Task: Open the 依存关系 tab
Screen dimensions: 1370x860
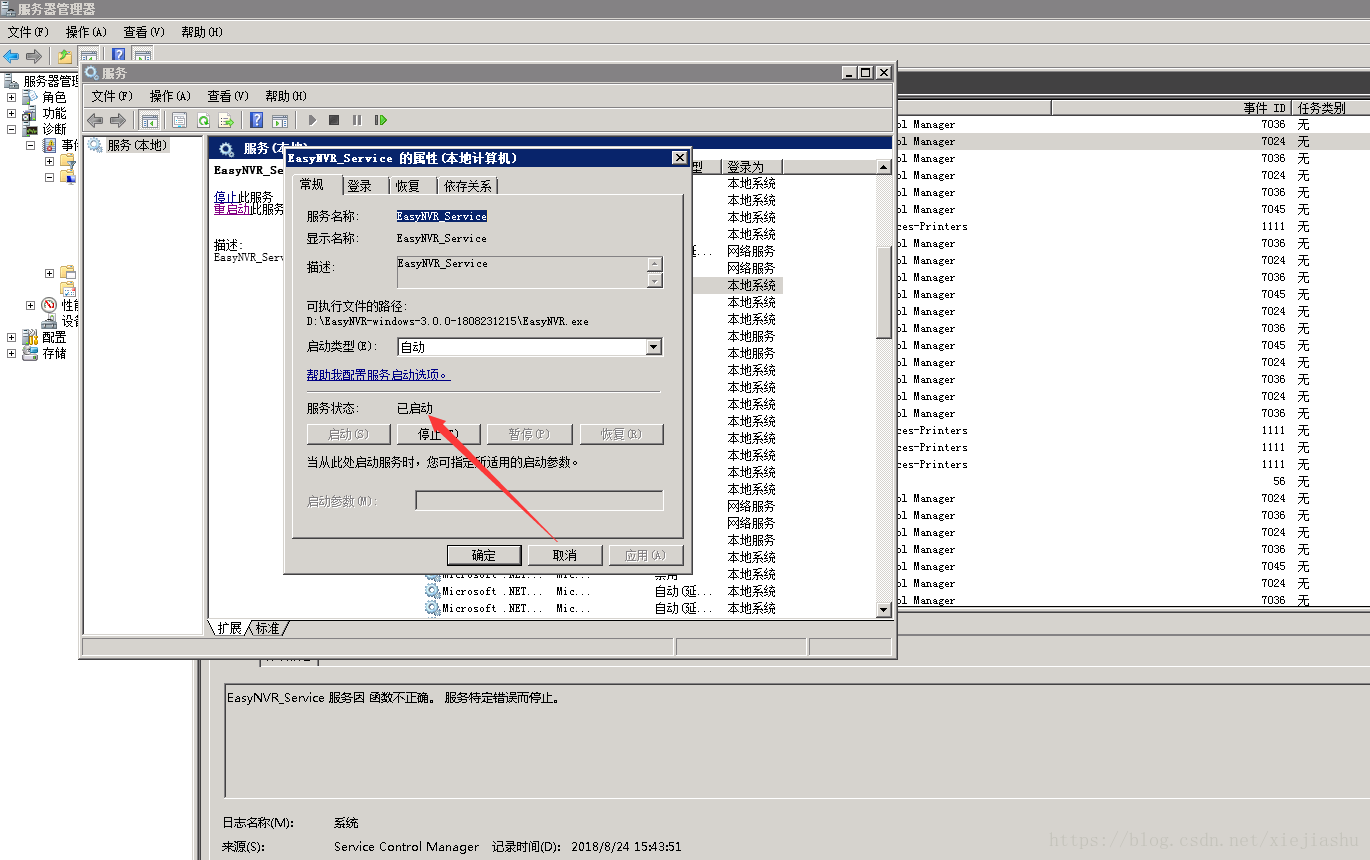Action: pos(468,186)
